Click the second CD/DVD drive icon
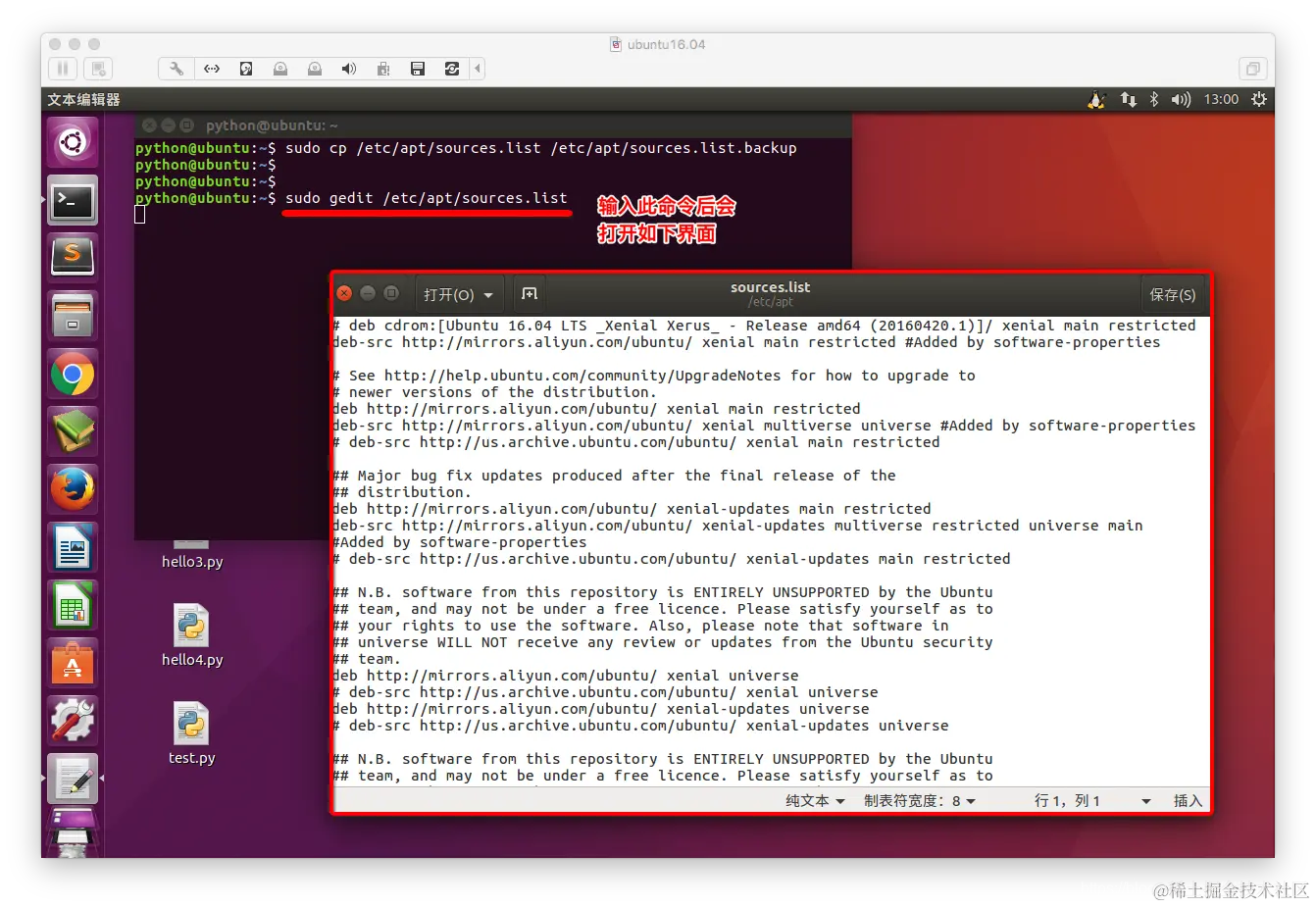 pos(315,69)
